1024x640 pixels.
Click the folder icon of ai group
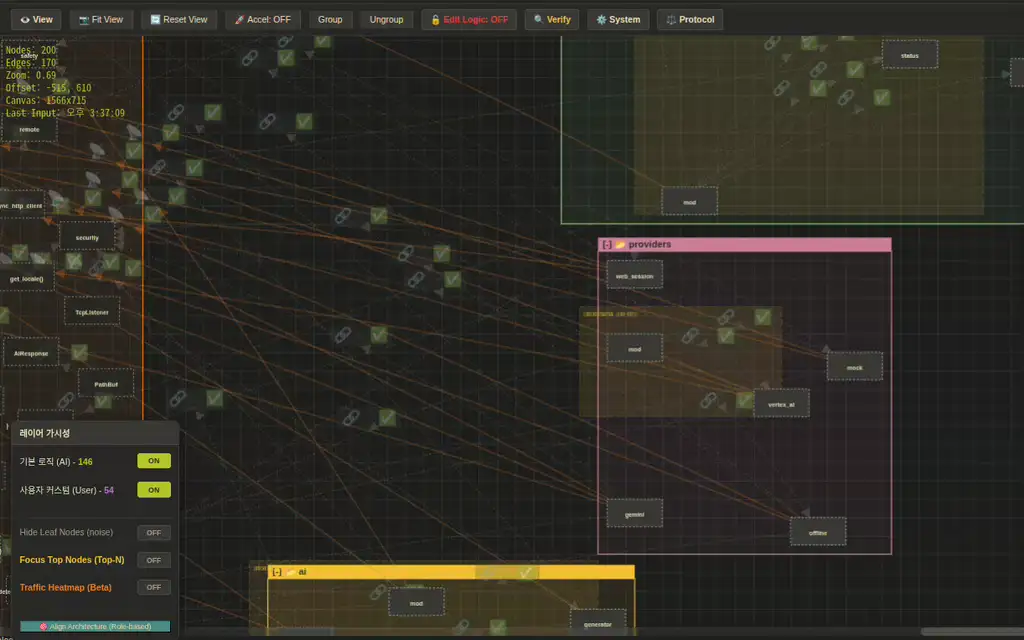click(x=291, y=572)
